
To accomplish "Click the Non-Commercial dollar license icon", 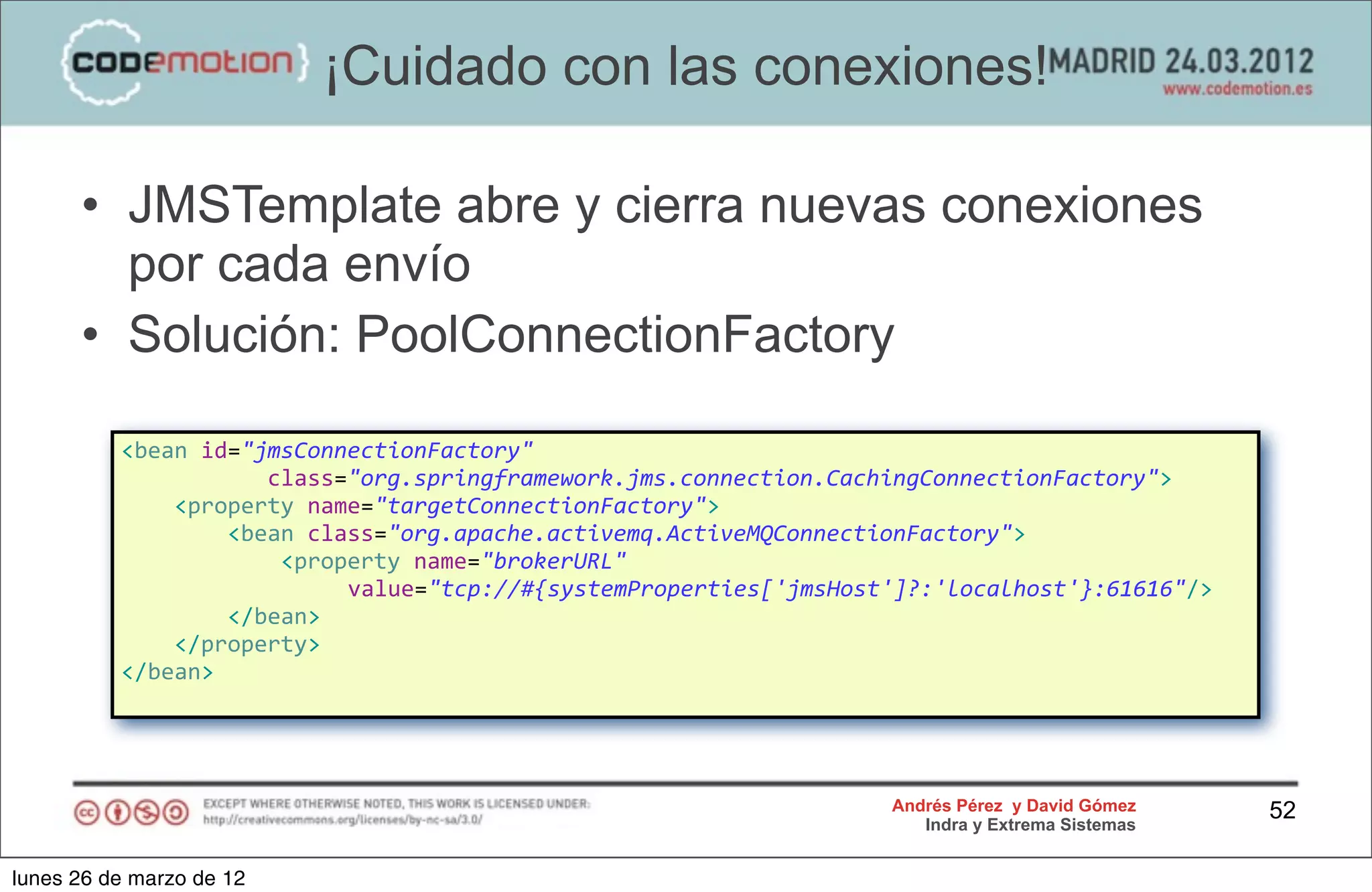I will pyautogui.click(x=147, y=813).
